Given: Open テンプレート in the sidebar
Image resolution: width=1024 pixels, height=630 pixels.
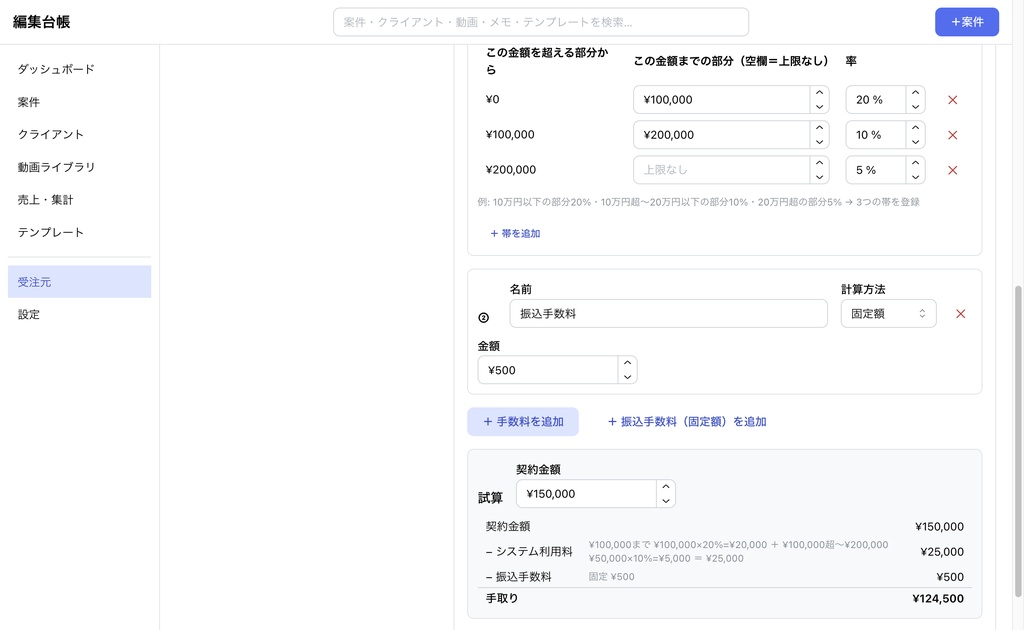Looking at the screenshot, I should pyautogui.click(x=80, y=232).
